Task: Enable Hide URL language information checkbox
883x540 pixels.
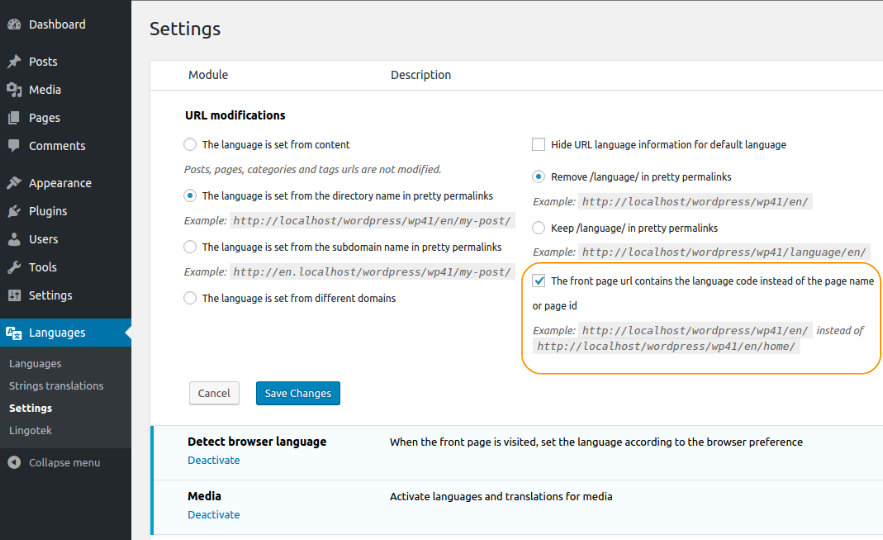Action: (539, 145)
